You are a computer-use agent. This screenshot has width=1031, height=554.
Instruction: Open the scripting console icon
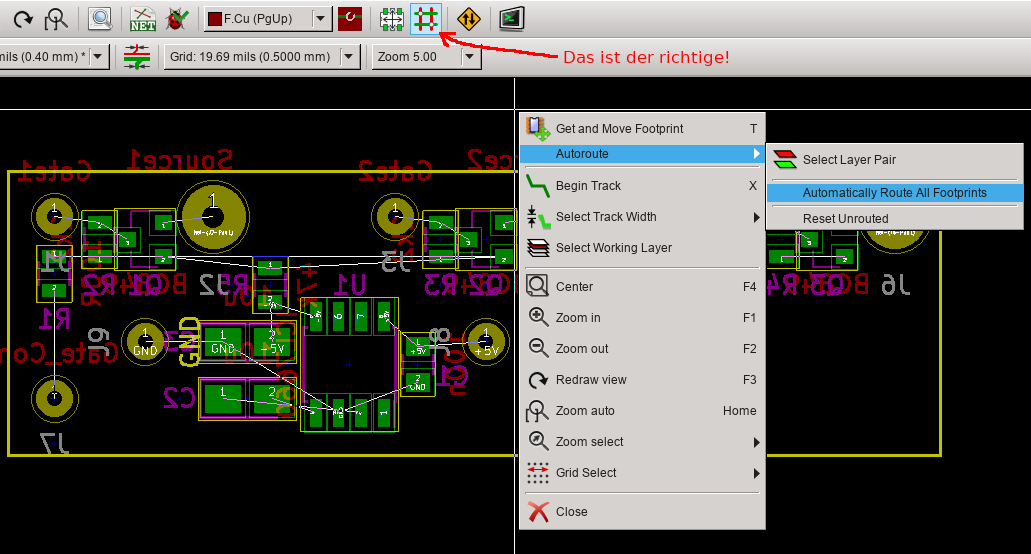click(511, 19)
